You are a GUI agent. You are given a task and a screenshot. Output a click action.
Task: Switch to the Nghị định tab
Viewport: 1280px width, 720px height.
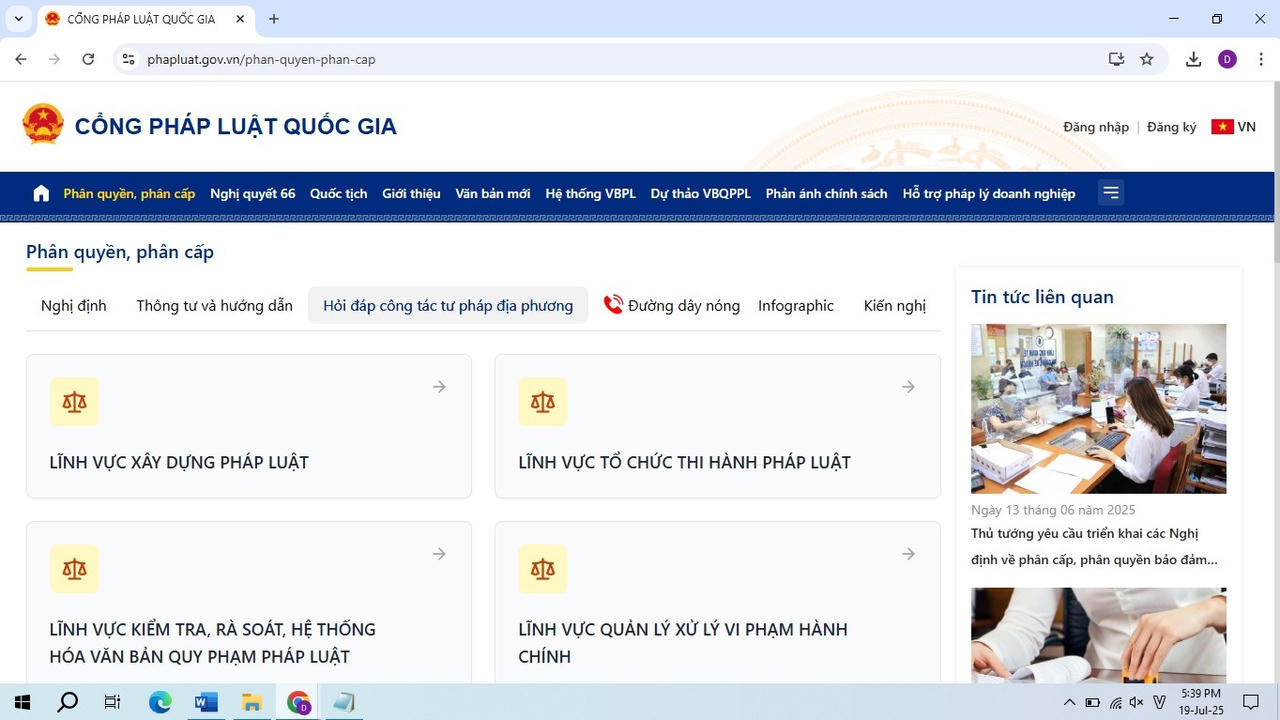73,305
